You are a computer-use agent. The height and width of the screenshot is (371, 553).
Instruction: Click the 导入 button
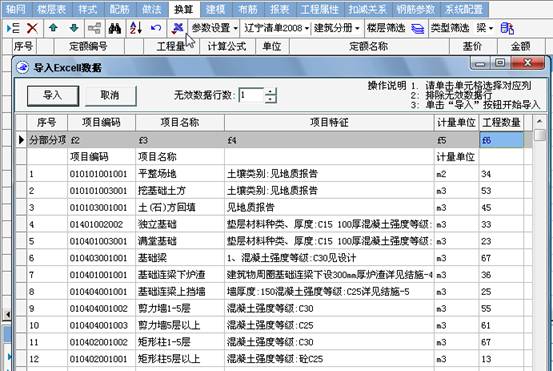click(x=53, y=96)
